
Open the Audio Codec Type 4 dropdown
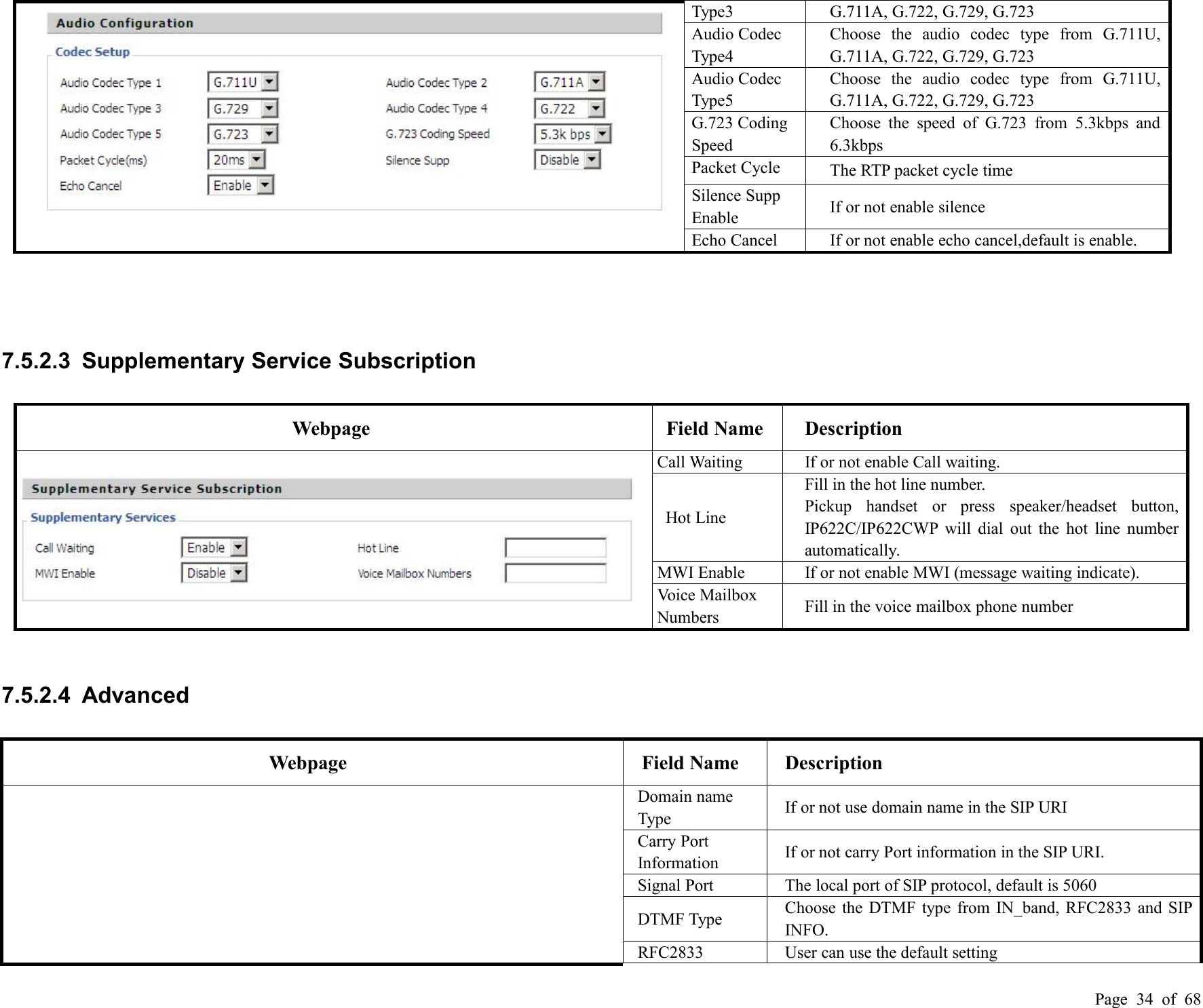coord(569,109)
